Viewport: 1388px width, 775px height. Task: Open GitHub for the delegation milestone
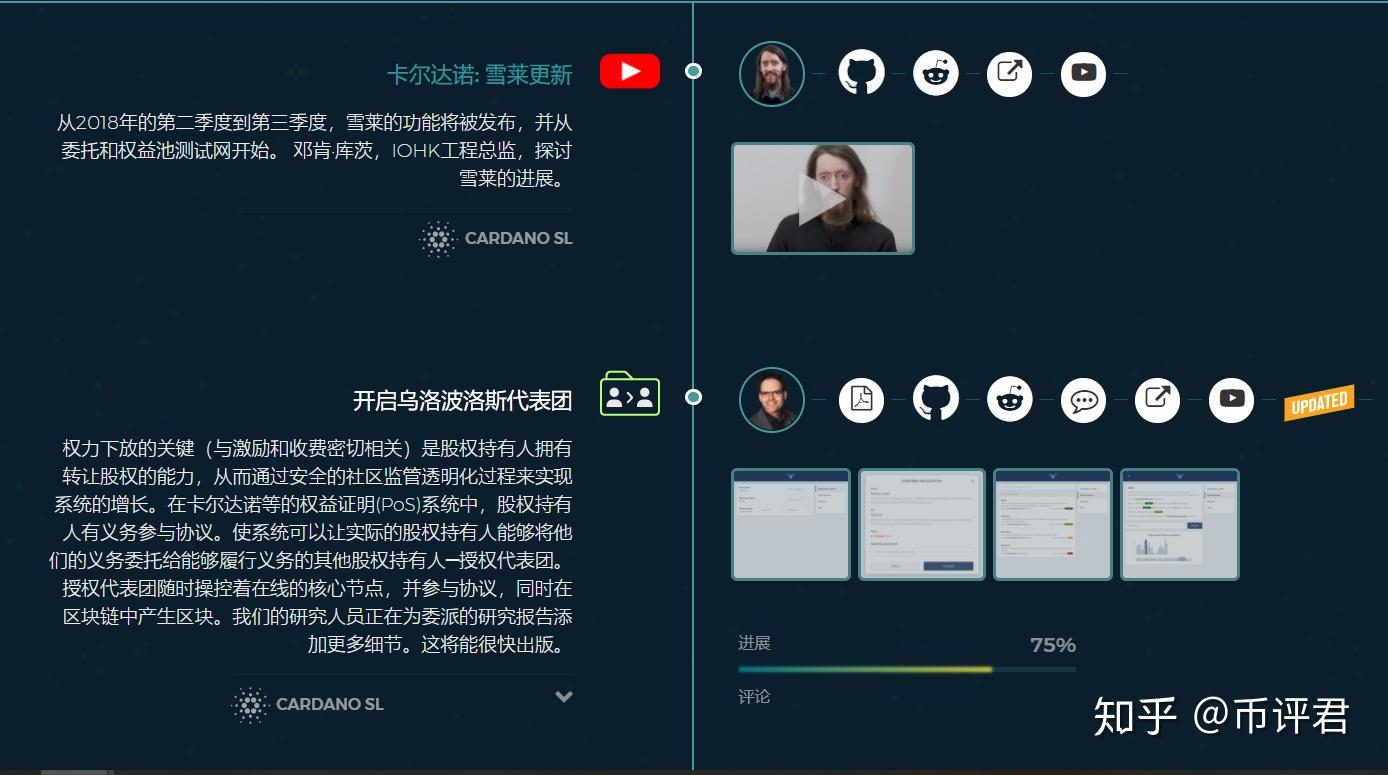935,399
